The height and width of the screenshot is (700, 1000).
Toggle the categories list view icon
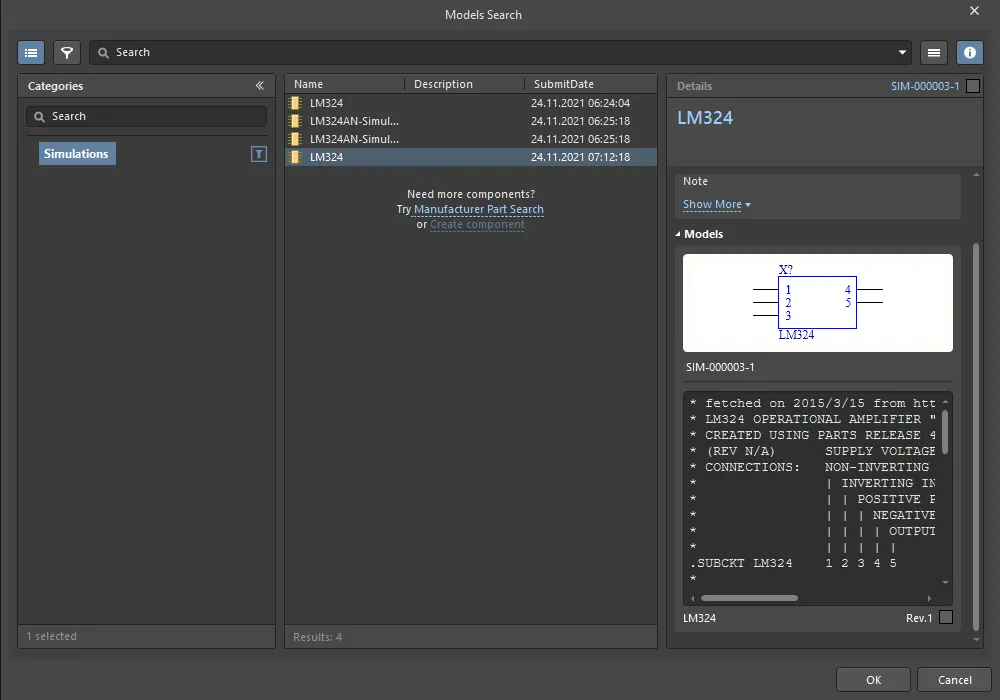[x=31, y=52]
